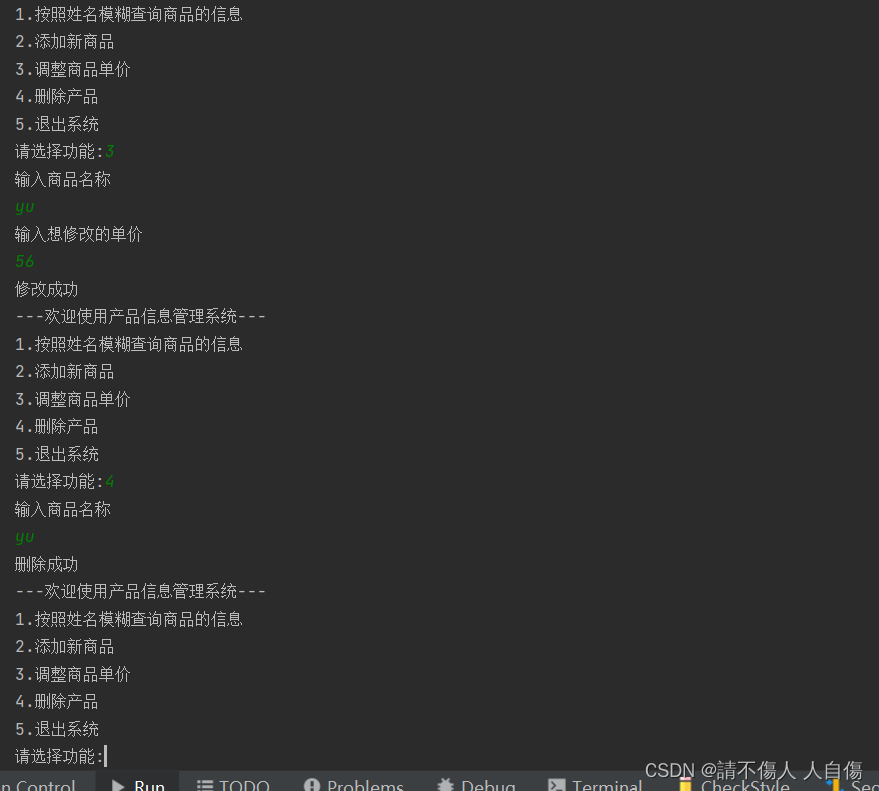Click the yu input above 删除成功
The width and height of the screenshot is (879, 791).
[25, 538]
